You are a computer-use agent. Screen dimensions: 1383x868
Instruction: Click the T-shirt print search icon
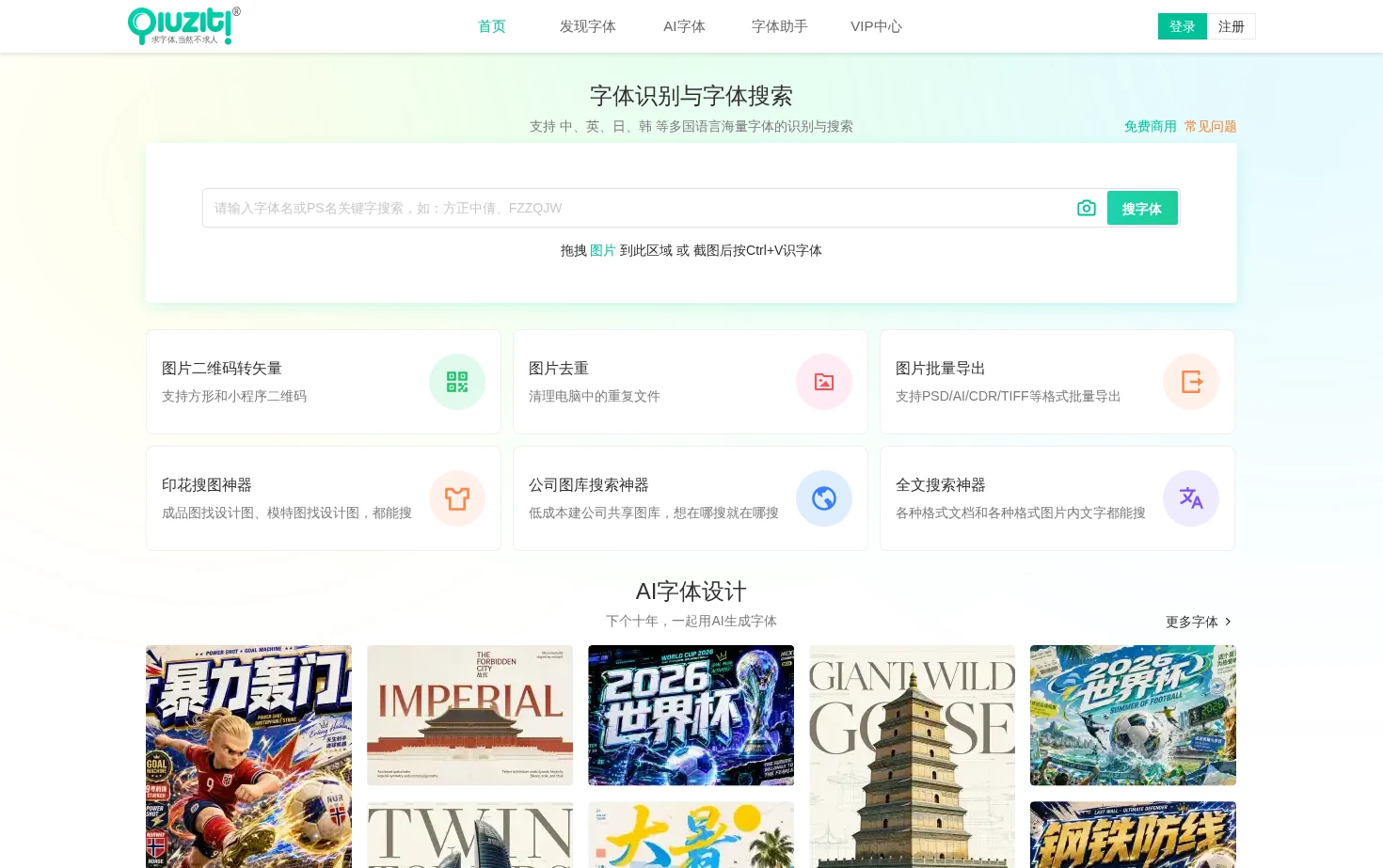(x=457, y=498)
